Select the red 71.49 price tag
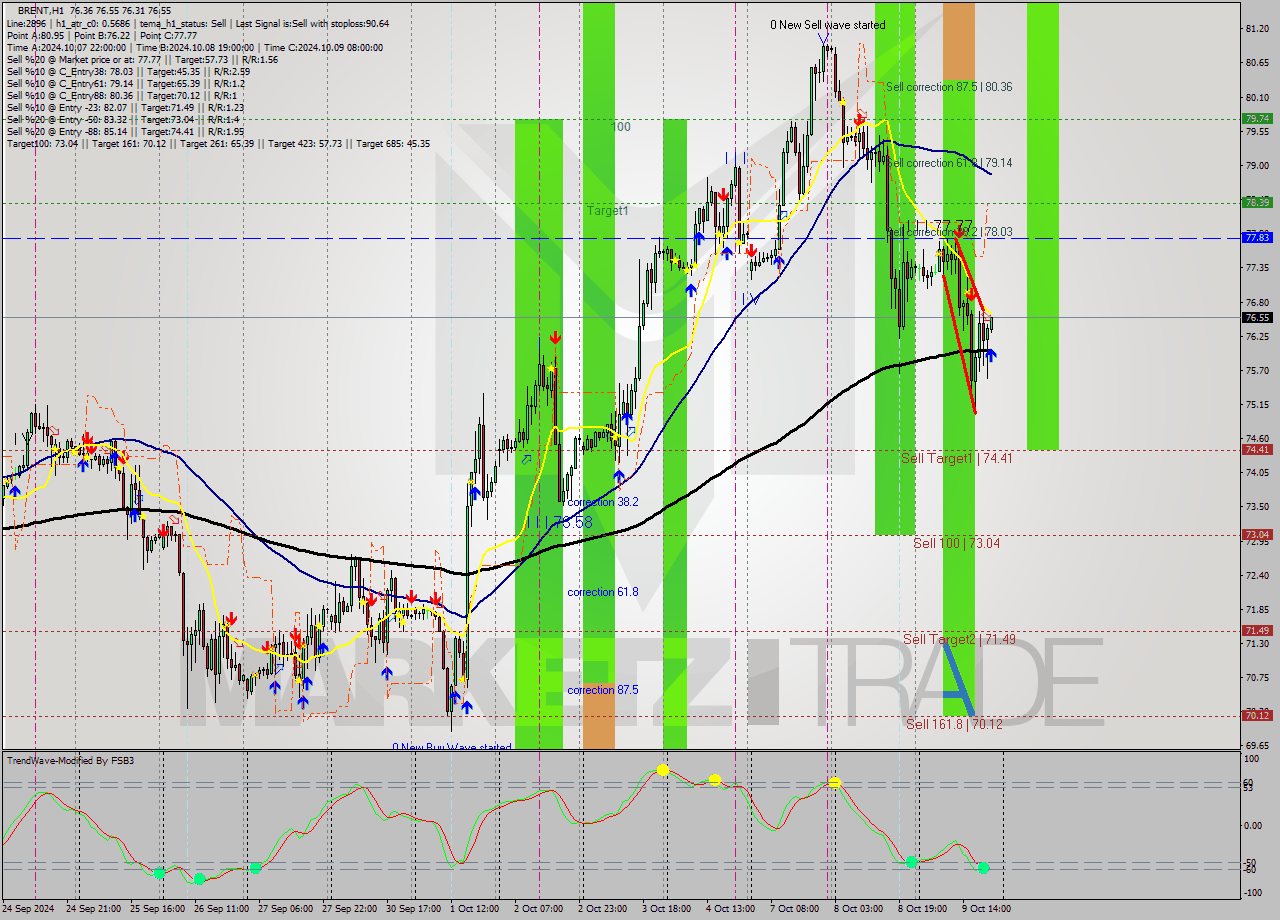 1256,630
